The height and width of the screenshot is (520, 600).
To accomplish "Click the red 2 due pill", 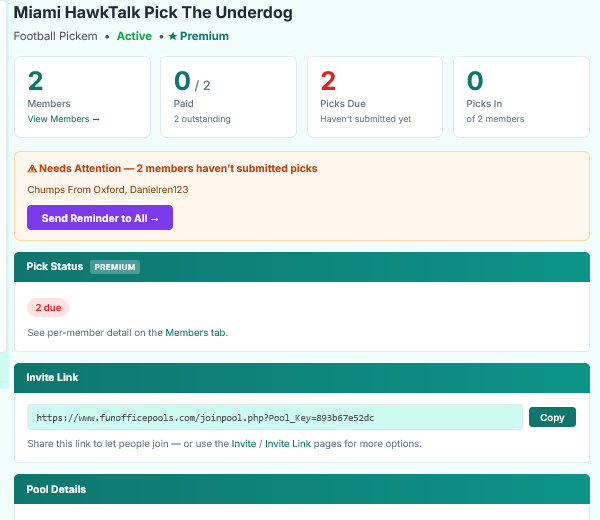I will [48, 308].
